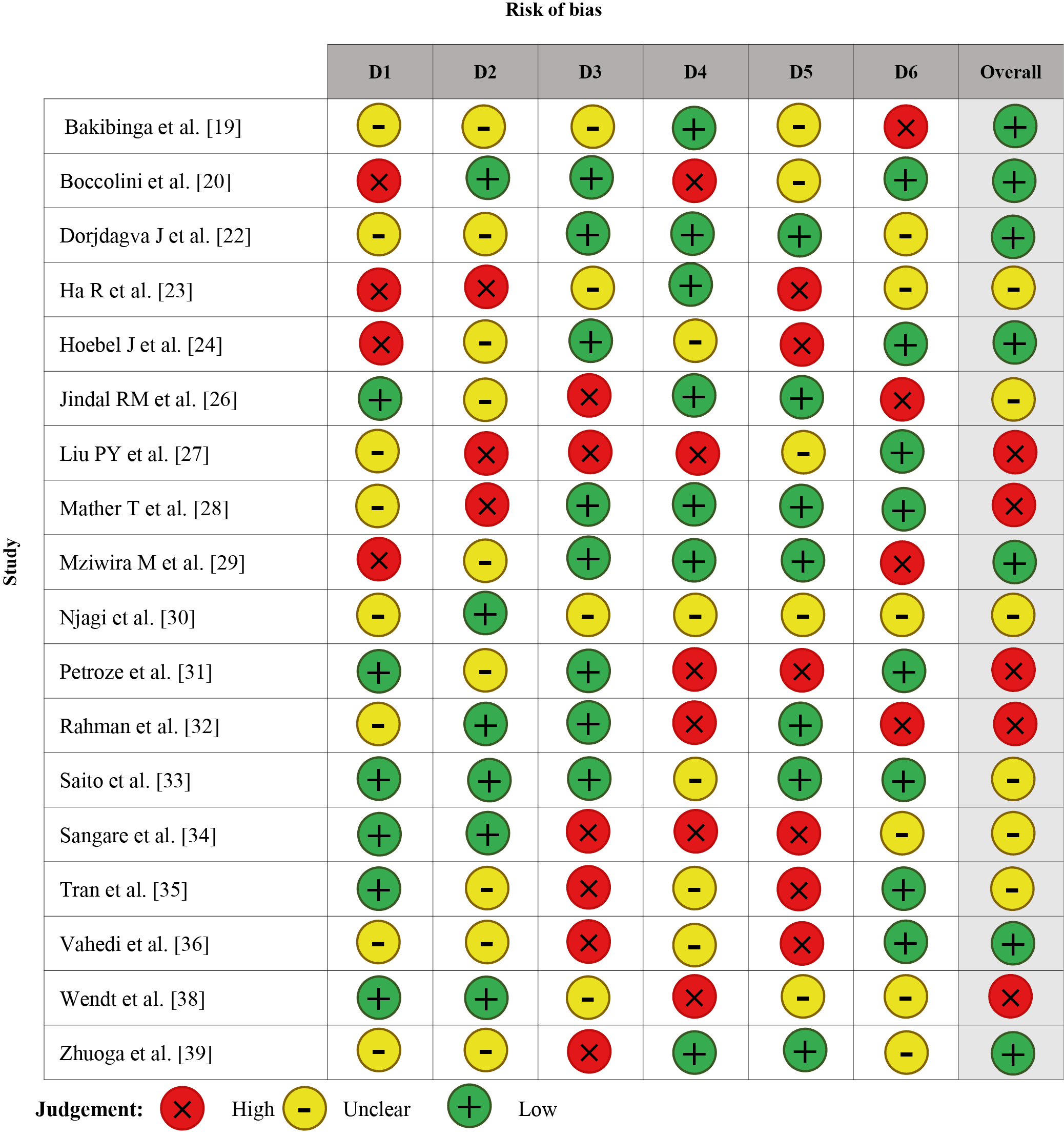Screen dimensions: 1064x1137
Task: Click the green Low legend swatch
Action: click(x=469, y=1106)
